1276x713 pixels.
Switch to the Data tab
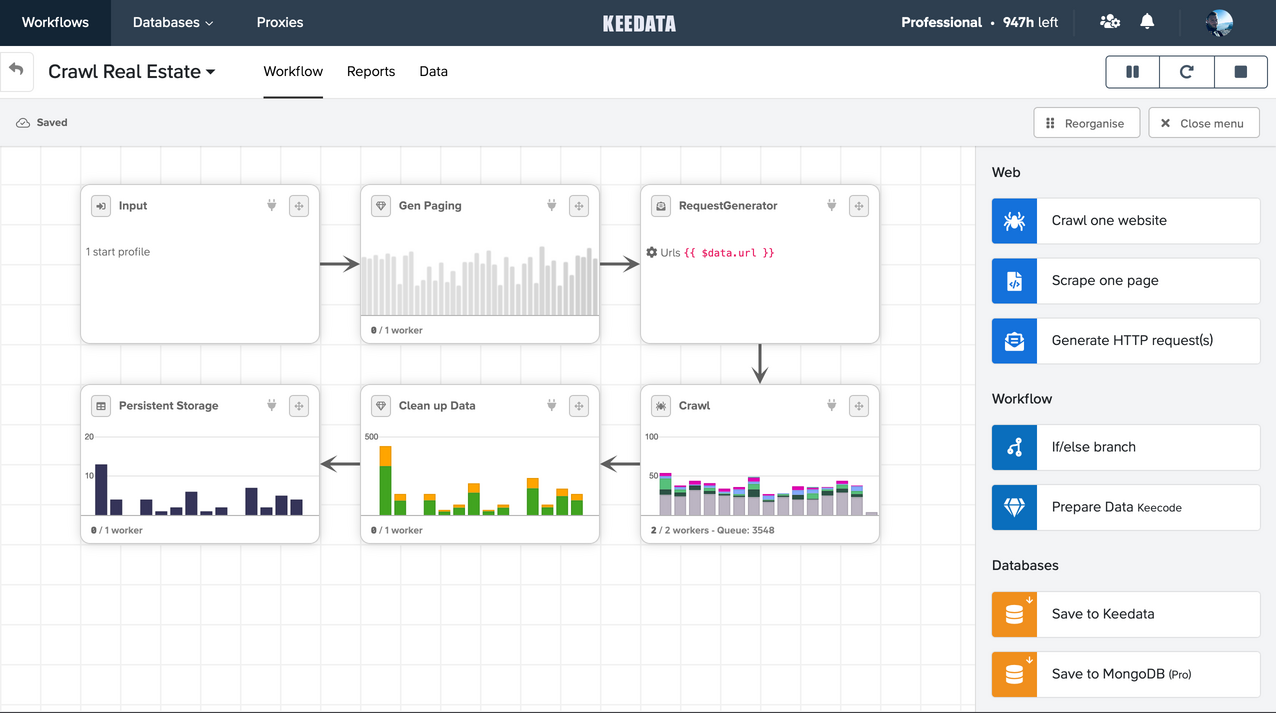[433, 72]
